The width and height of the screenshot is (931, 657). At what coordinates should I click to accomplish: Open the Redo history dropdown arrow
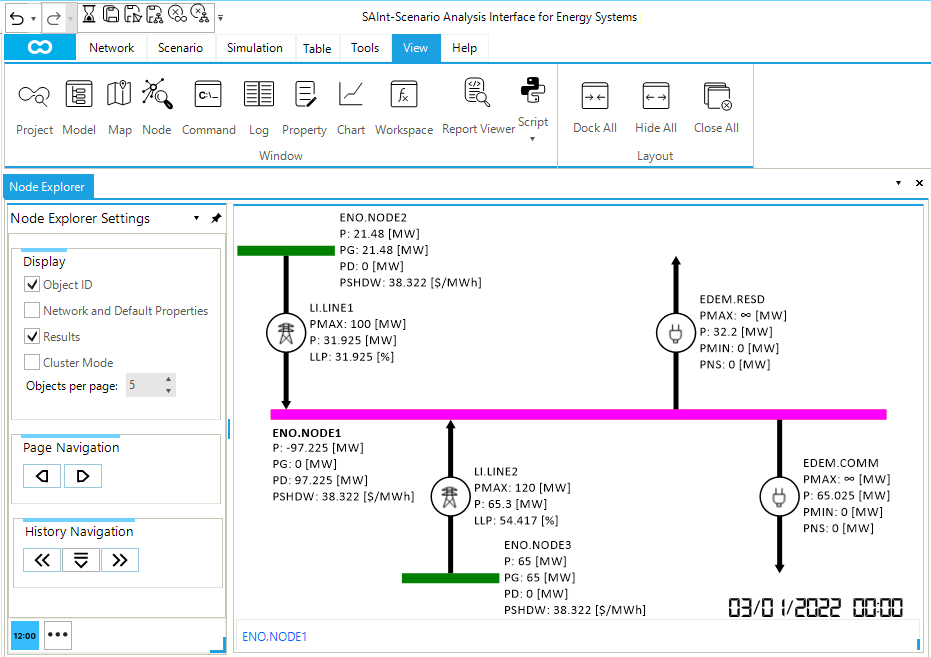click(x=70, y=18)
